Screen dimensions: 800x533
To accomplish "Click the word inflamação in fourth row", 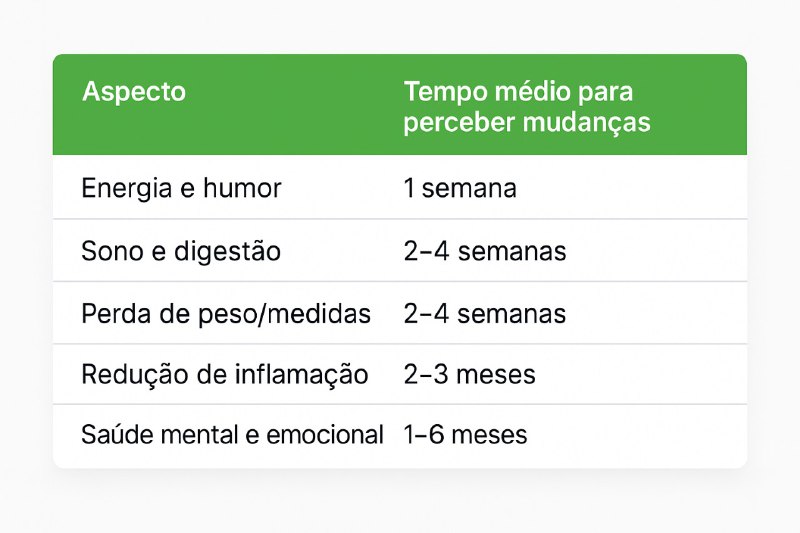I will 302,375.
